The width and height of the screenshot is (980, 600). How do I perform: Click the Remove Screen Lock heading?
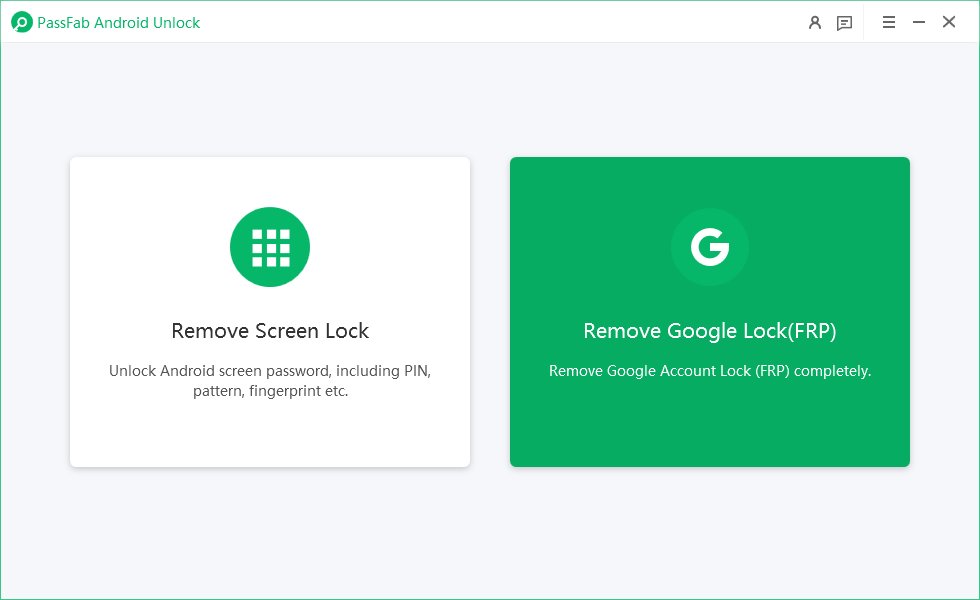click(x=269, y=330)
